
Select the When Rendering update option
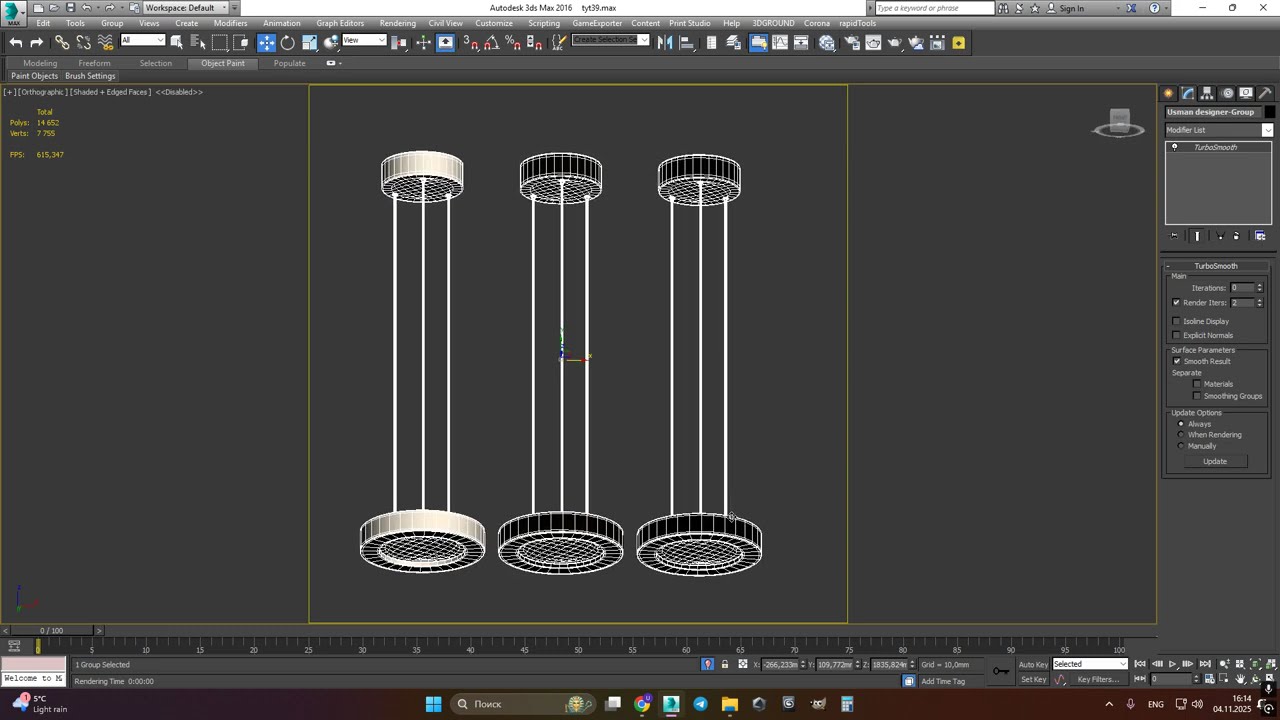click(1181, 435)
